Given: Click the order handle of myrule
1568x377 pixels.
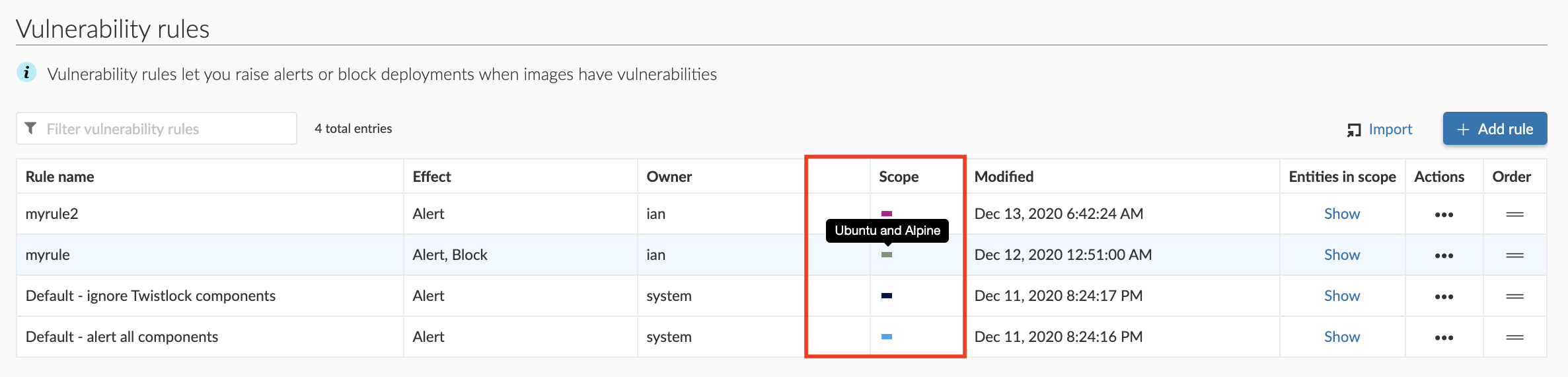Looking at the screenshot, I should click(1514, 255).
